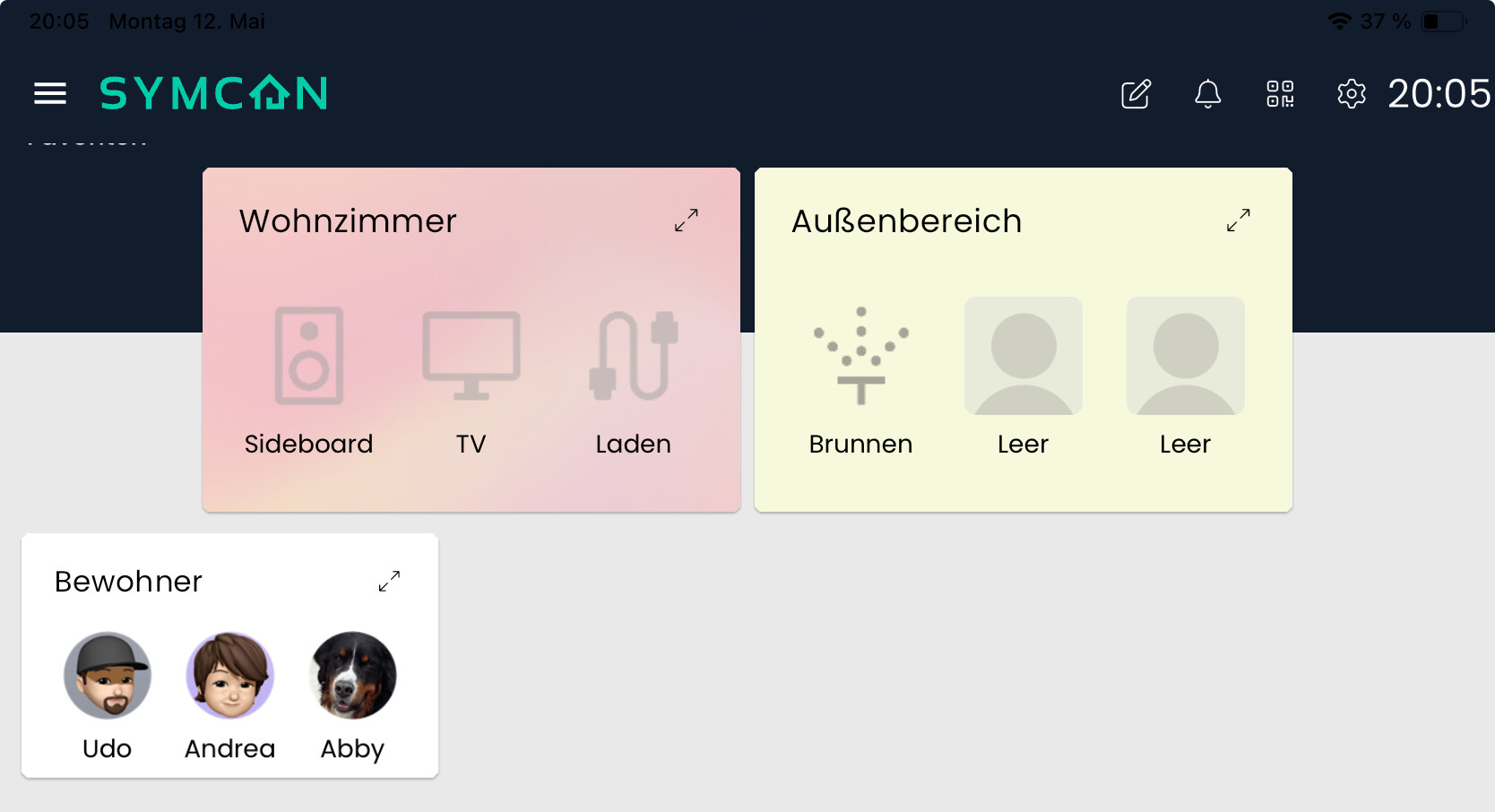Toggle the TV device
Image resolution: width=1495 pixels, height=812 pixels.
(471, 356)
